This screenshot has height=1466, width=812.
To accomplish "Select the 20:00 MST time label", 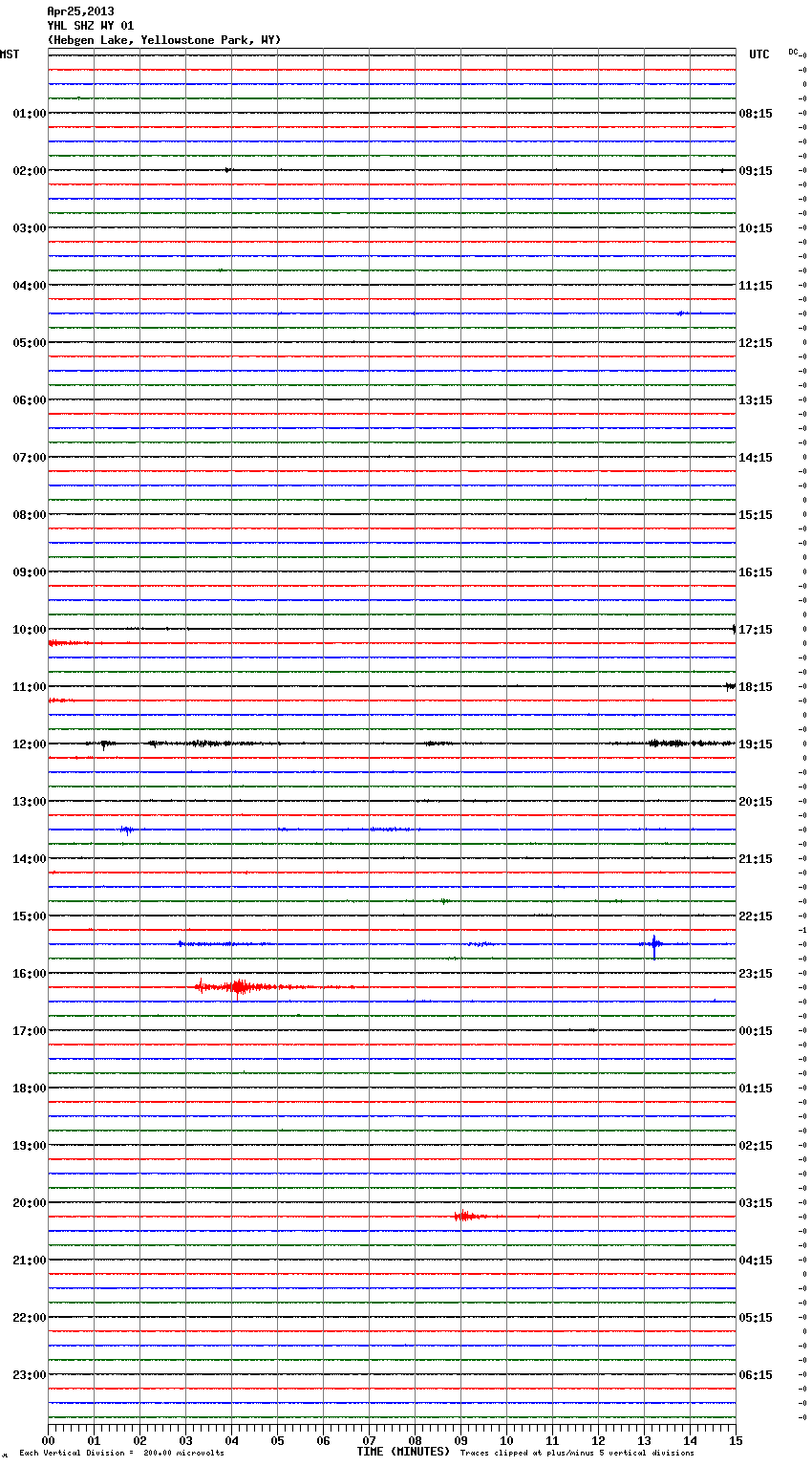I will [29, 1203].
